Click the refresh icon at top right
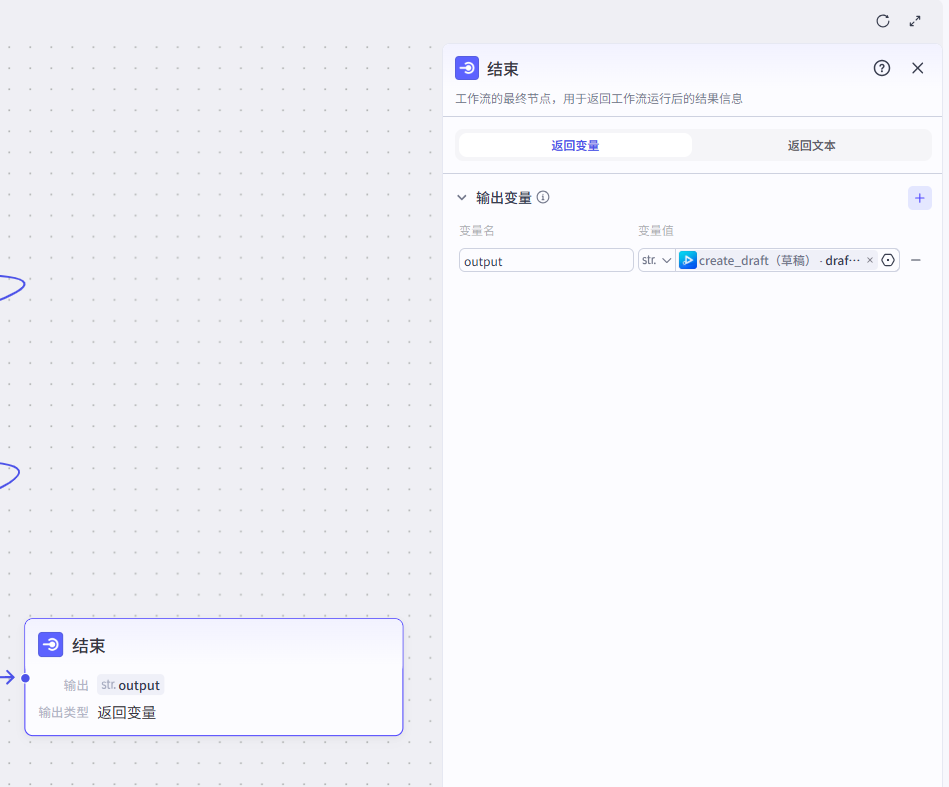The image size is (949, 787). [883, 21]
